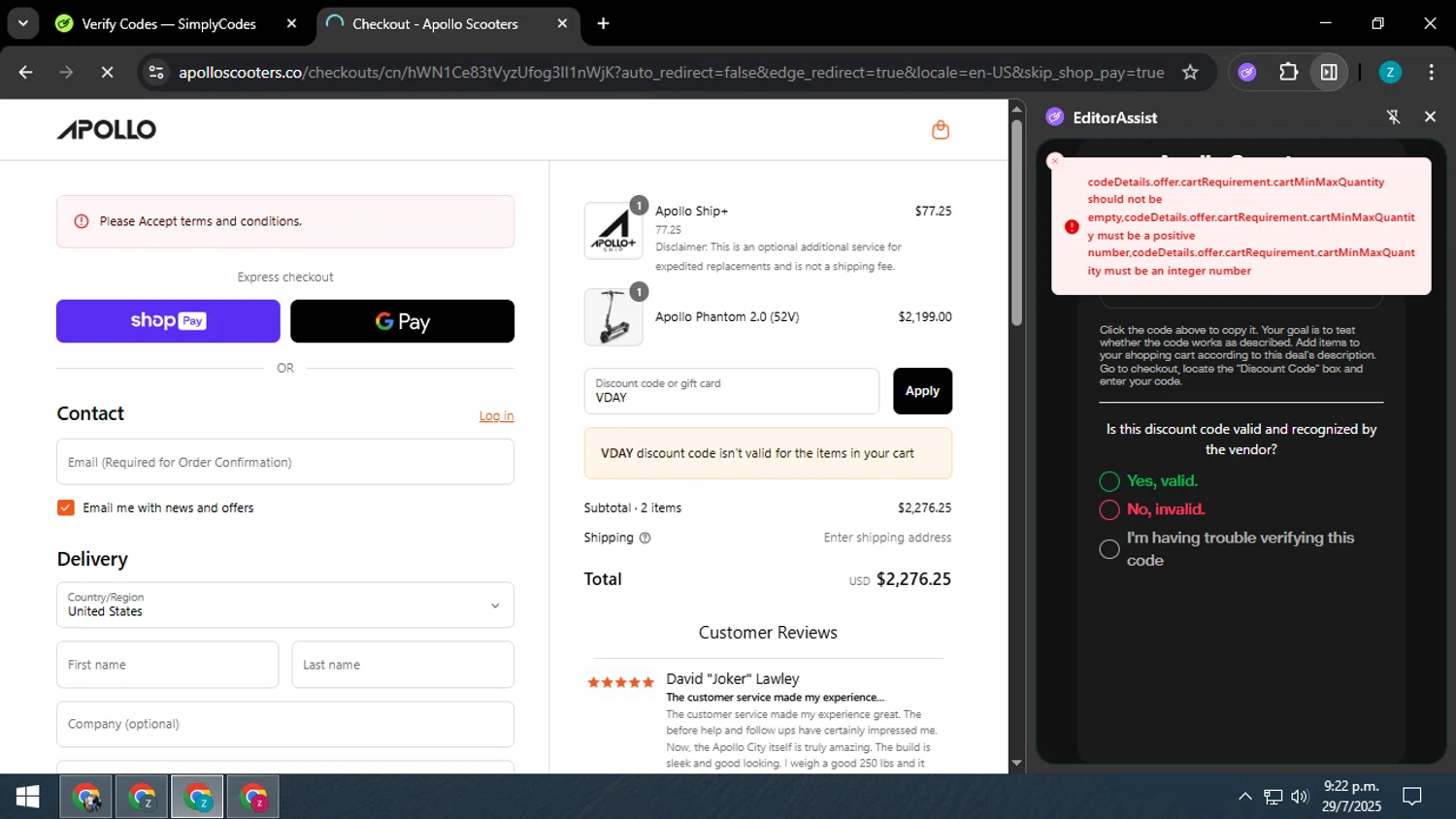Open the Windows notification center
The height and width of the screenshot is (819, 1456).
1412,797
